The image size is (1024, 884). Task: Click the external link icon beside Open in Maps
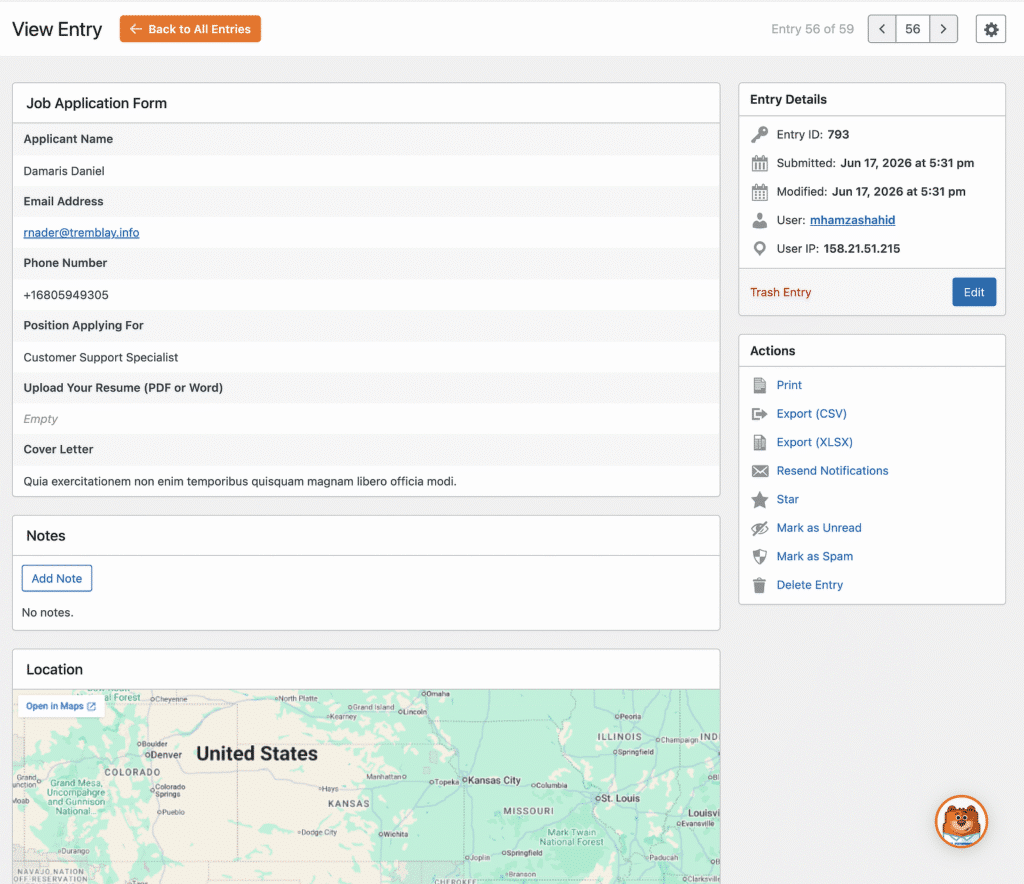pyautogui.click(x=91, y=706)
